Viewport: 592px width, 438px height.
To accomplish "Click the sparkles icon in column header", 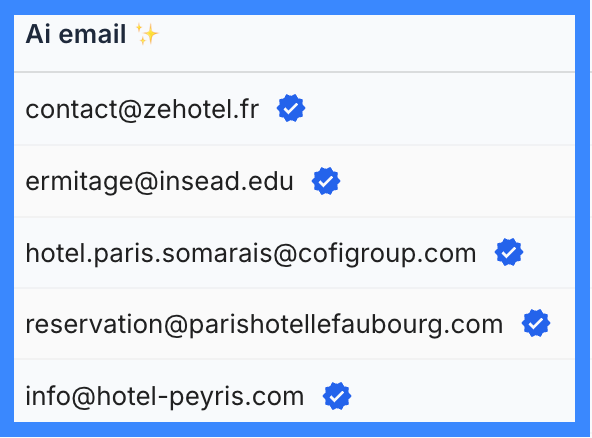I will click(x=147, y=34).
